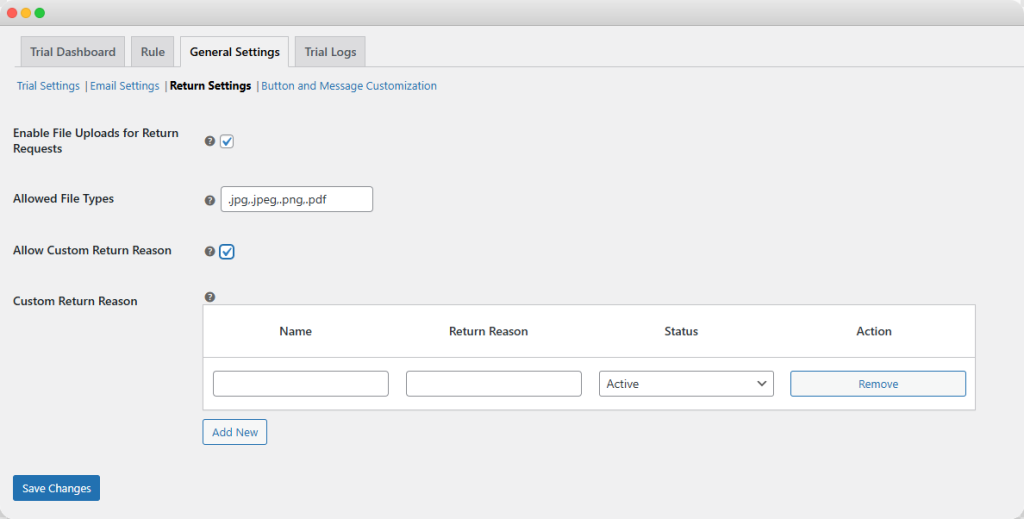Click the Save Changes button
1024x519 pixels.
click(x=56, y=488)
